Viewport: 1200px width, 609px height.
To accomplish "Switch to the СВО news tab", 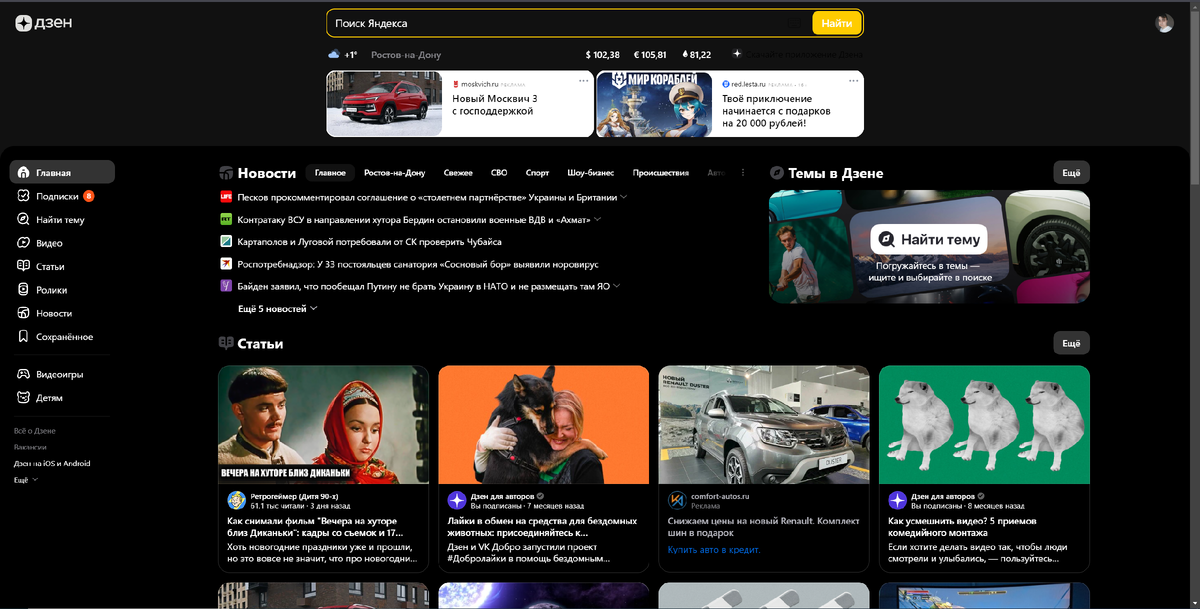I will [x=500, y=173].
